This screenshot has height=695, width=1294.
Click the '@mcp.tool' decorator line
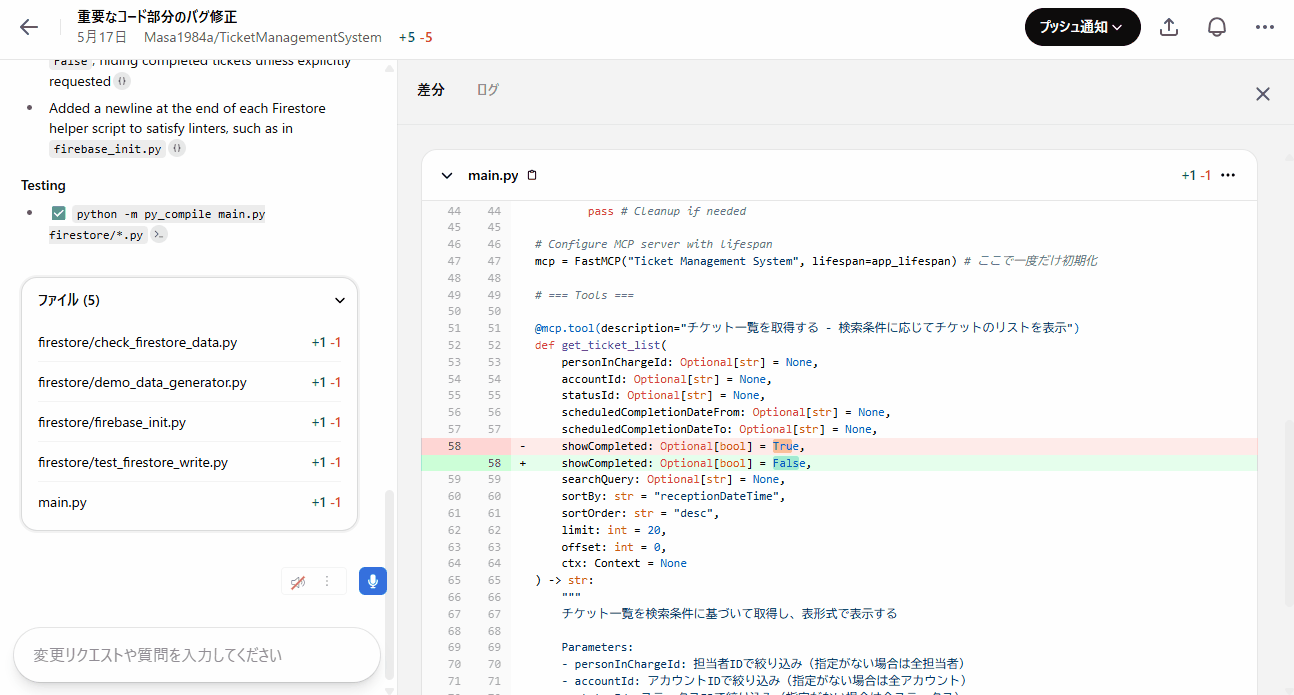click(807, 328)
